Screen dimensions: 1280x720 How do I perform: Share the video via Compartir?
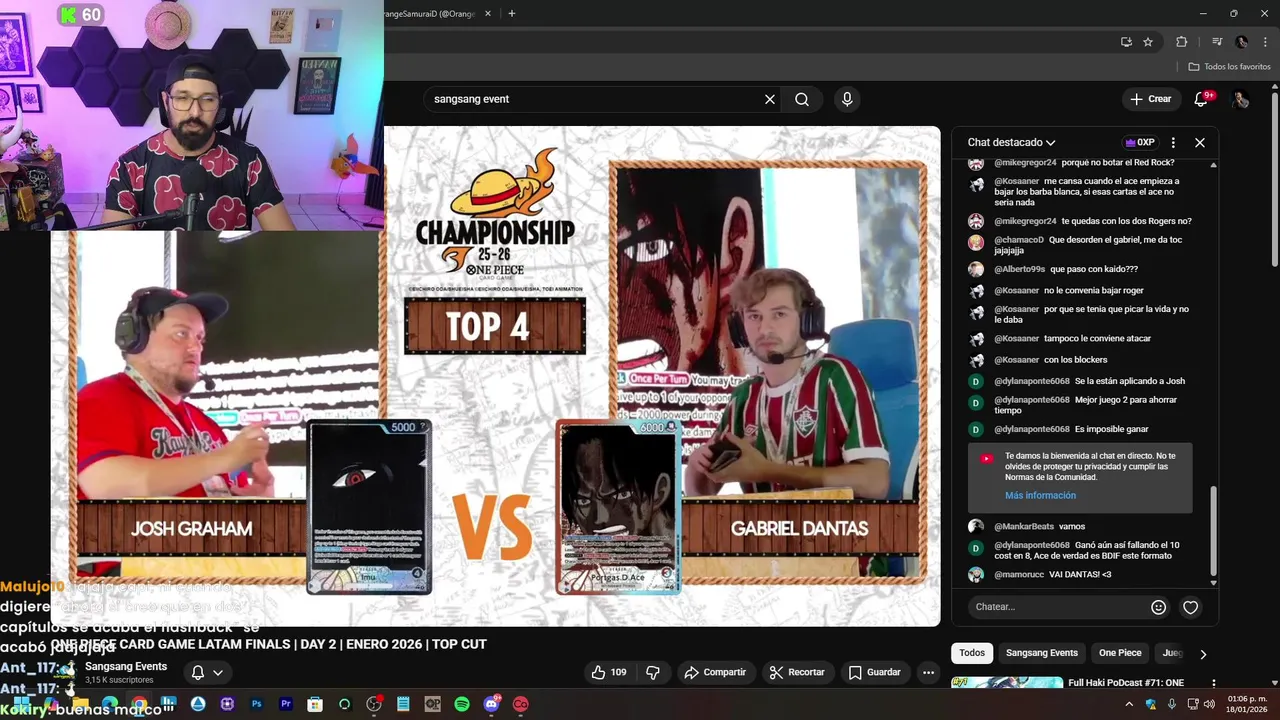point(716,672)
